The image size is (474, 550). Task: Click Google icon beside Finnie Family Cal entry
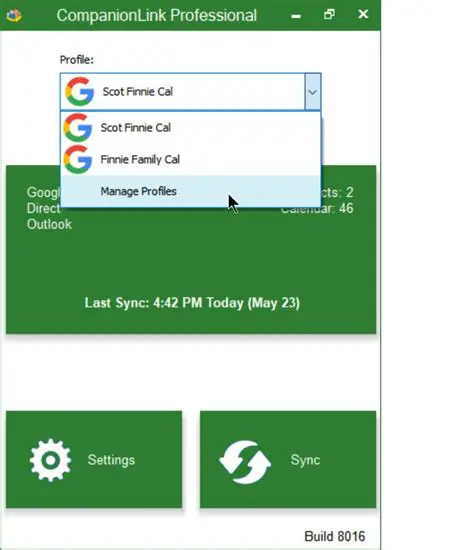pos(78,160)
